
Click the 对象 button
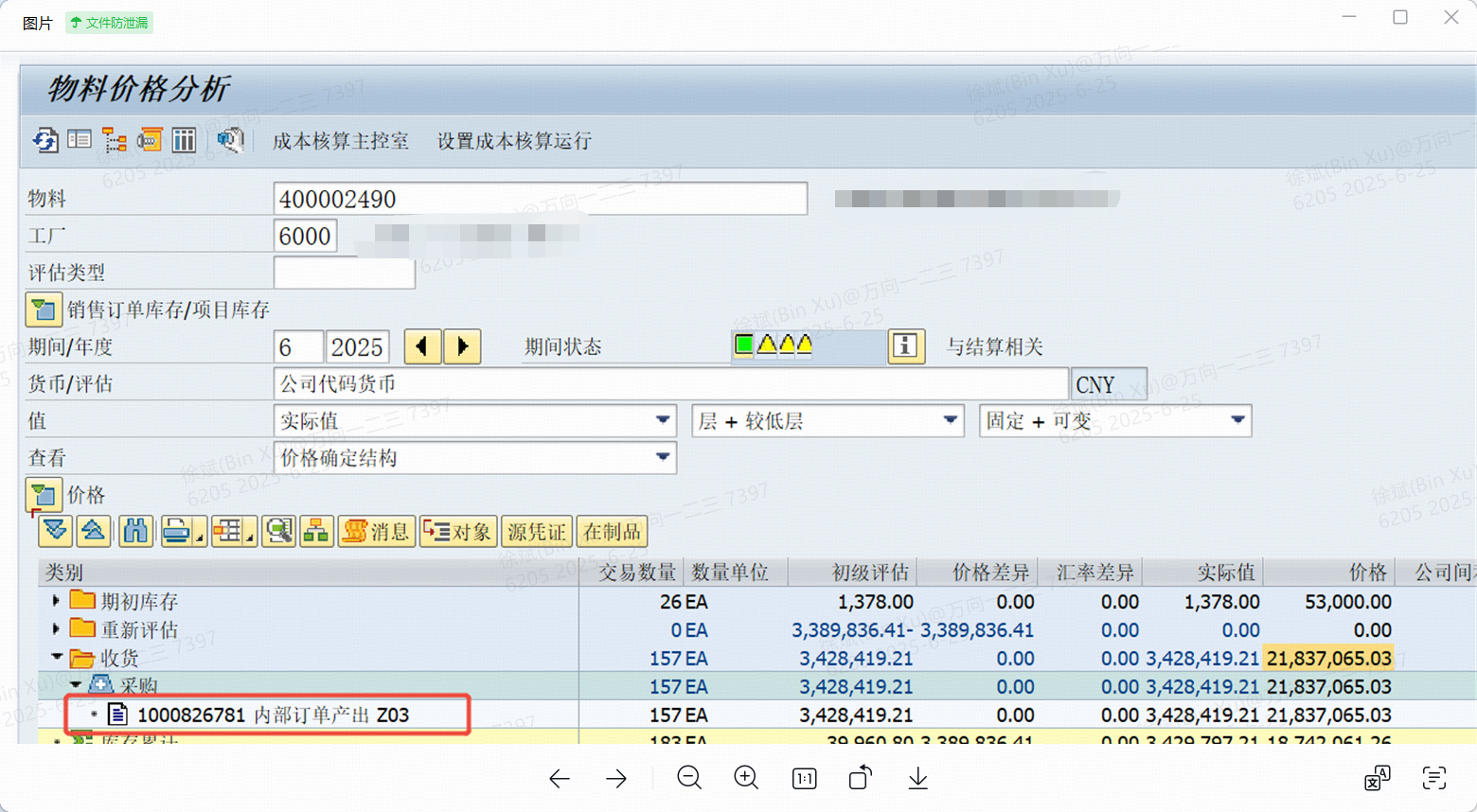[458, 531]
